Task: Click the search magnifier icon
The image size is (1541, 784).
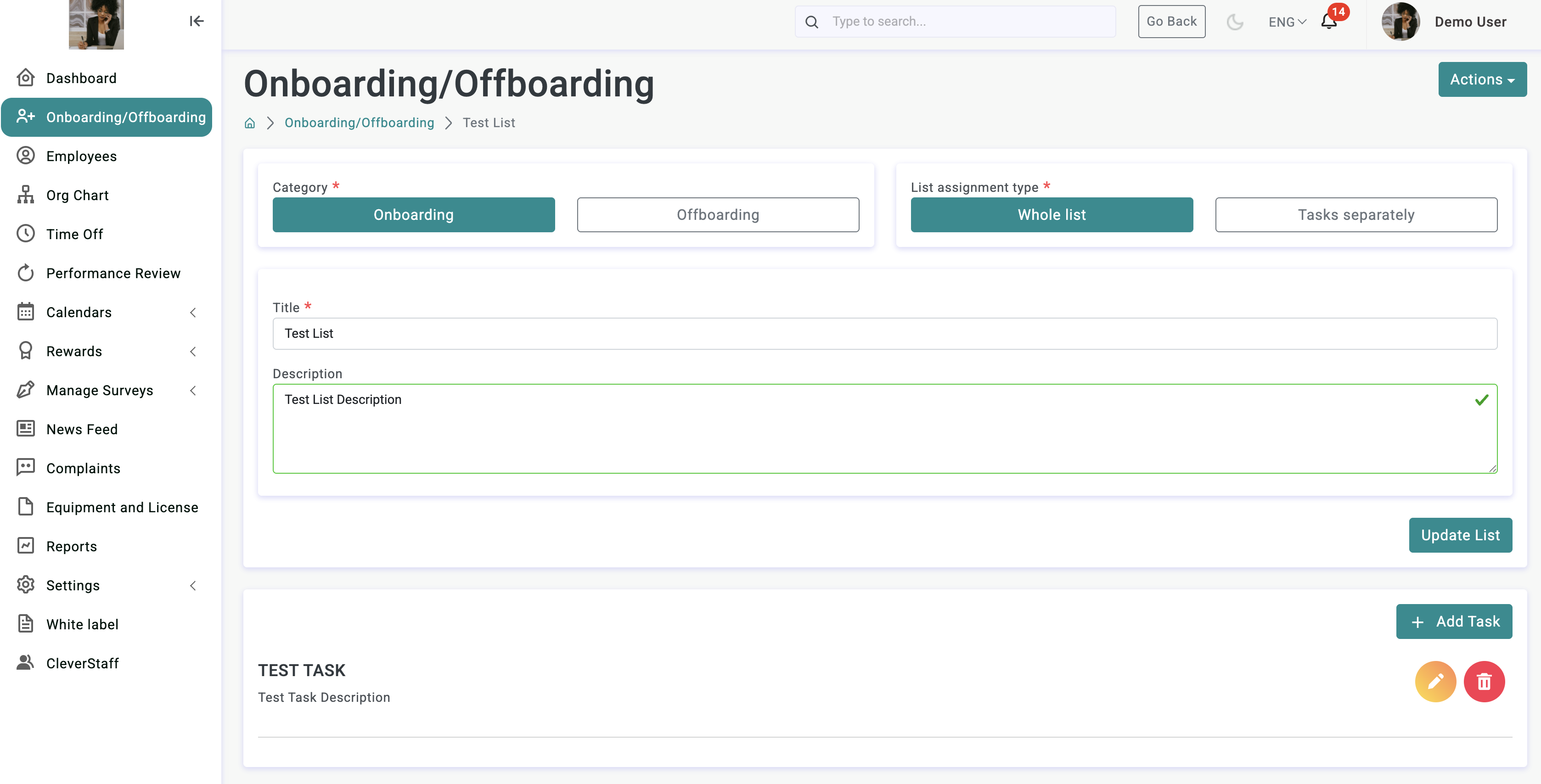Action: click(811, 22)
